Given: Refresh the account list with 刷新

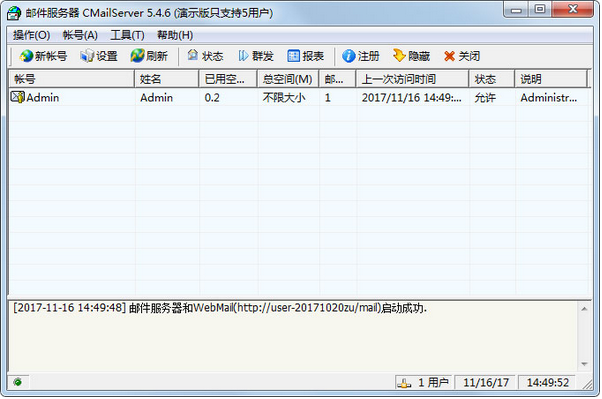Looking at the screenshot, I should (149, 56).
